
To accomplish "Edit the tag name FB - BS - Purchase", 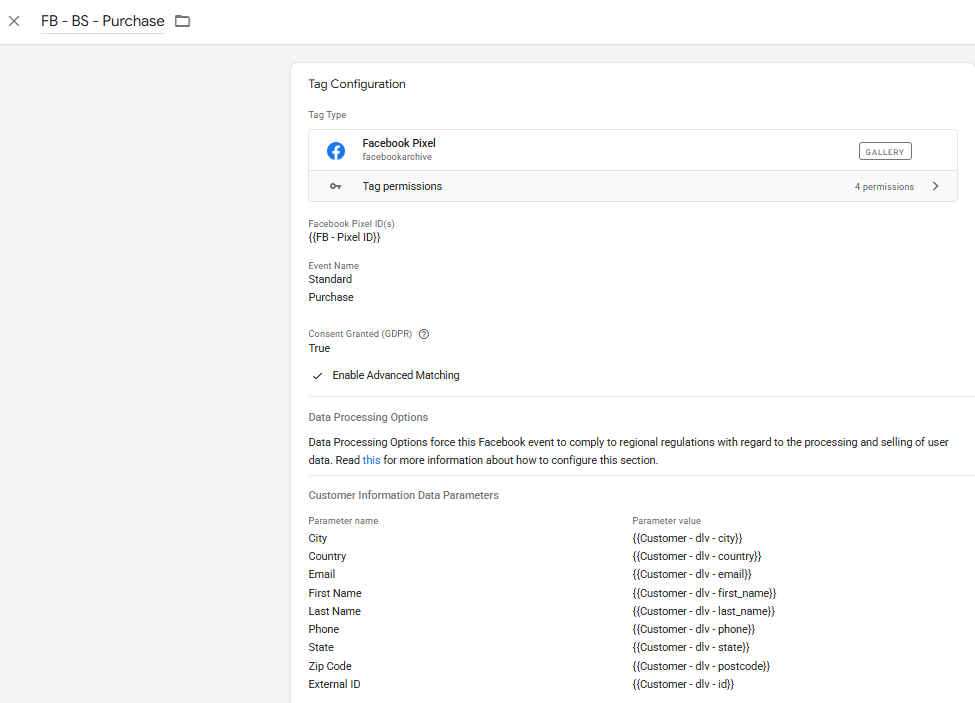I will pyautogui.click(x=102, y=21).
